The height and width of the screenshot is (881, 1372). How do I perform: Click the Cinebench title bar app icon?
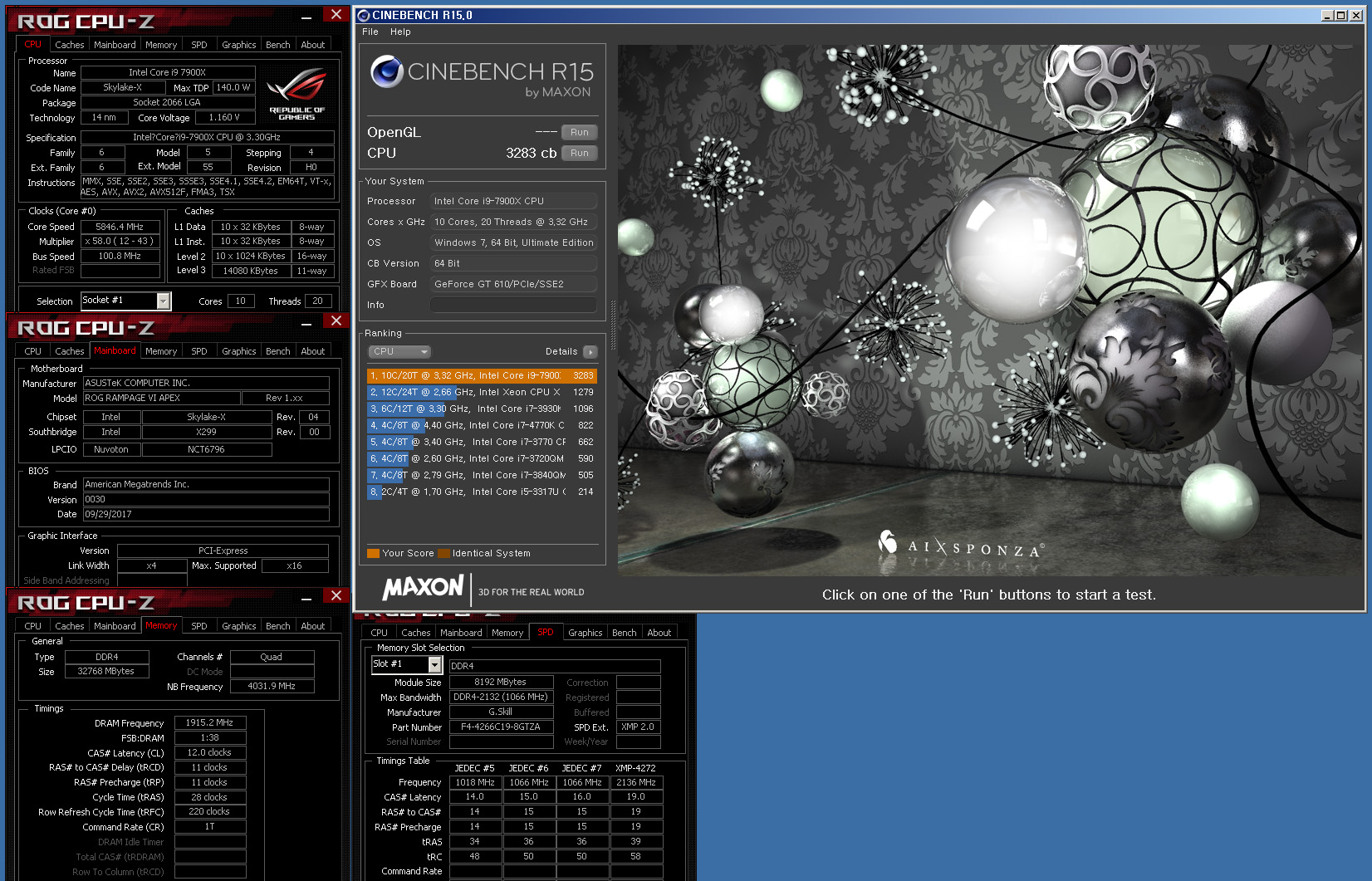point(363,15)
